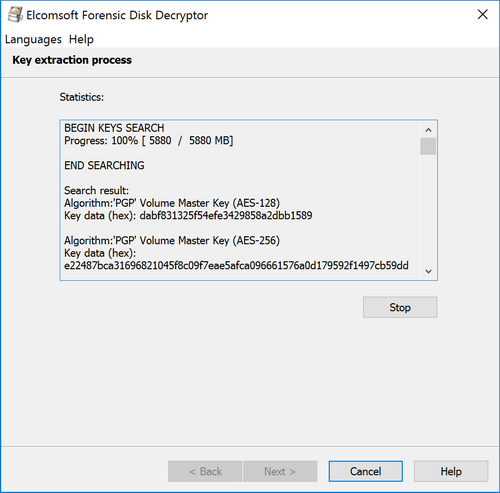The width and height of the screenshot is (500, 493).
Task: Click the disabled Back button
Action: (205, 471)
